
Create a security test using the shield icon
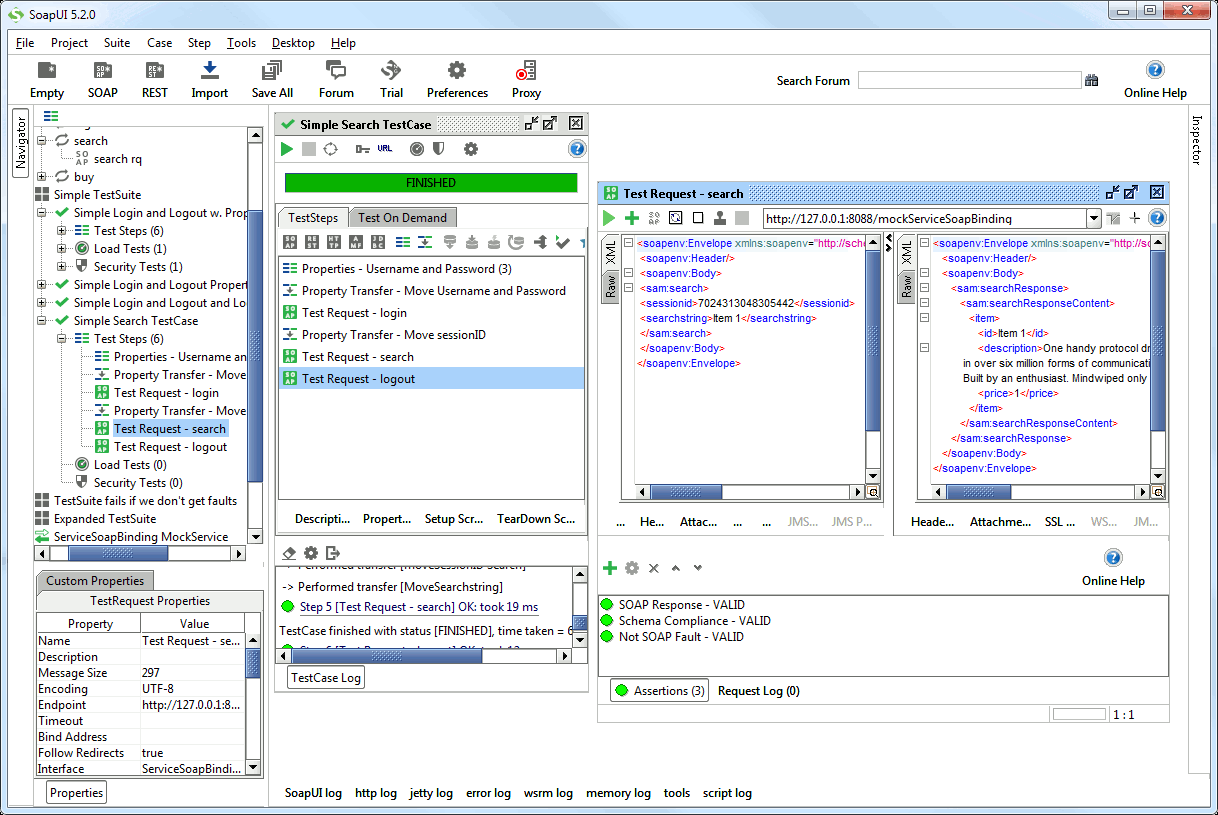(438, 149)
